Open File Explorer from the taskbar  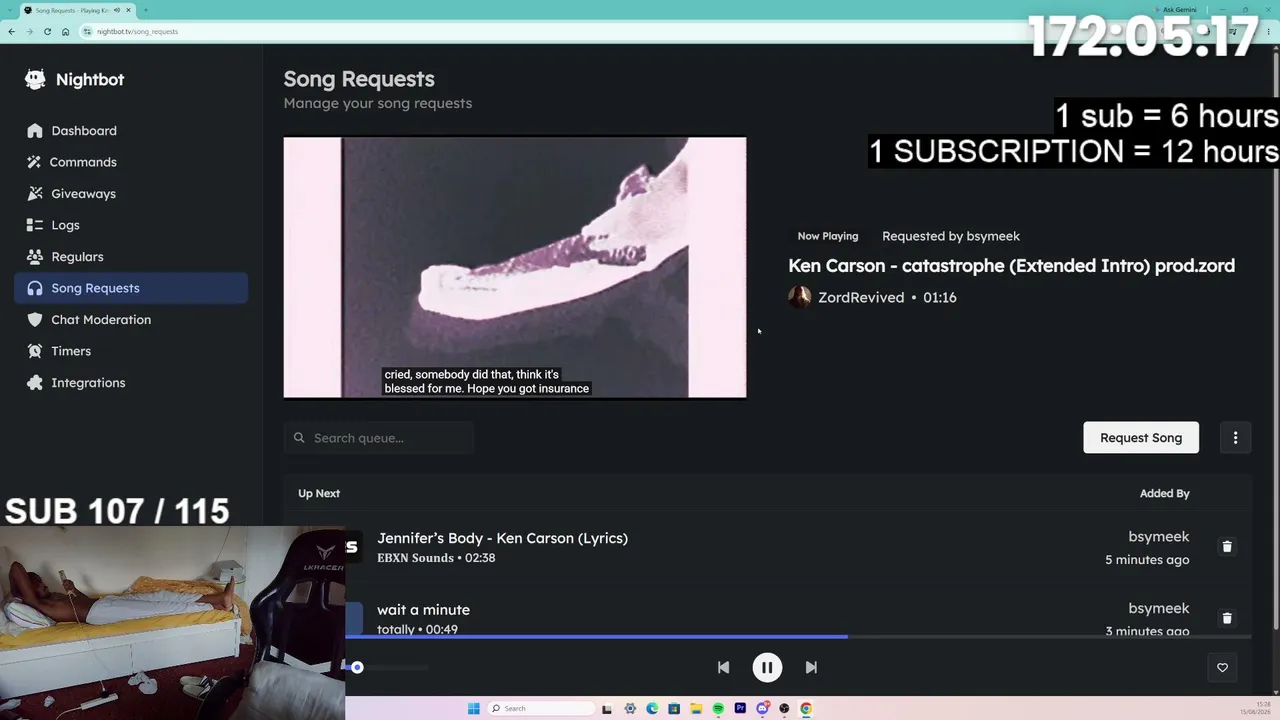coord(696,709)
